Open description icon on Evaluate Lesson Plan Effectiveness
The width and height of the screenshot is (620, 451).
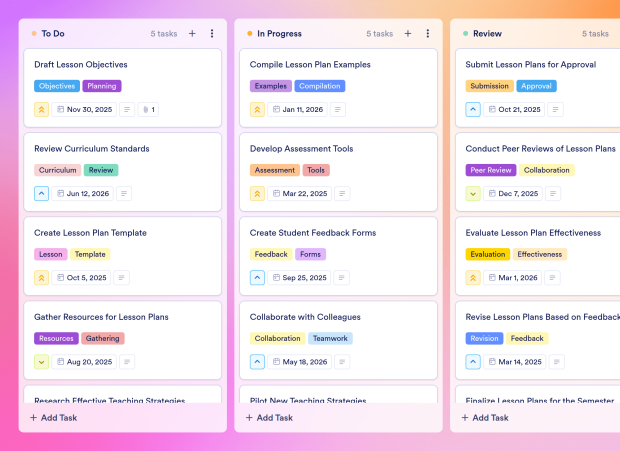[552, 278]
